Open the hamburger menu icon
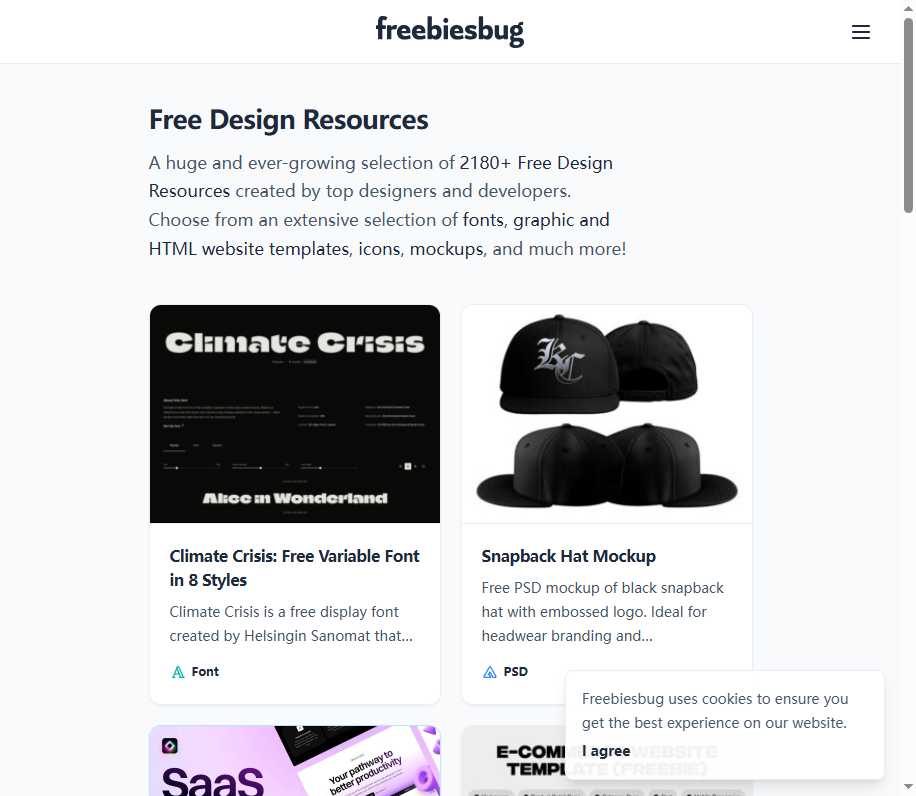Image resolution: width=916 pixels, height=796 pixels. [861, 32]
